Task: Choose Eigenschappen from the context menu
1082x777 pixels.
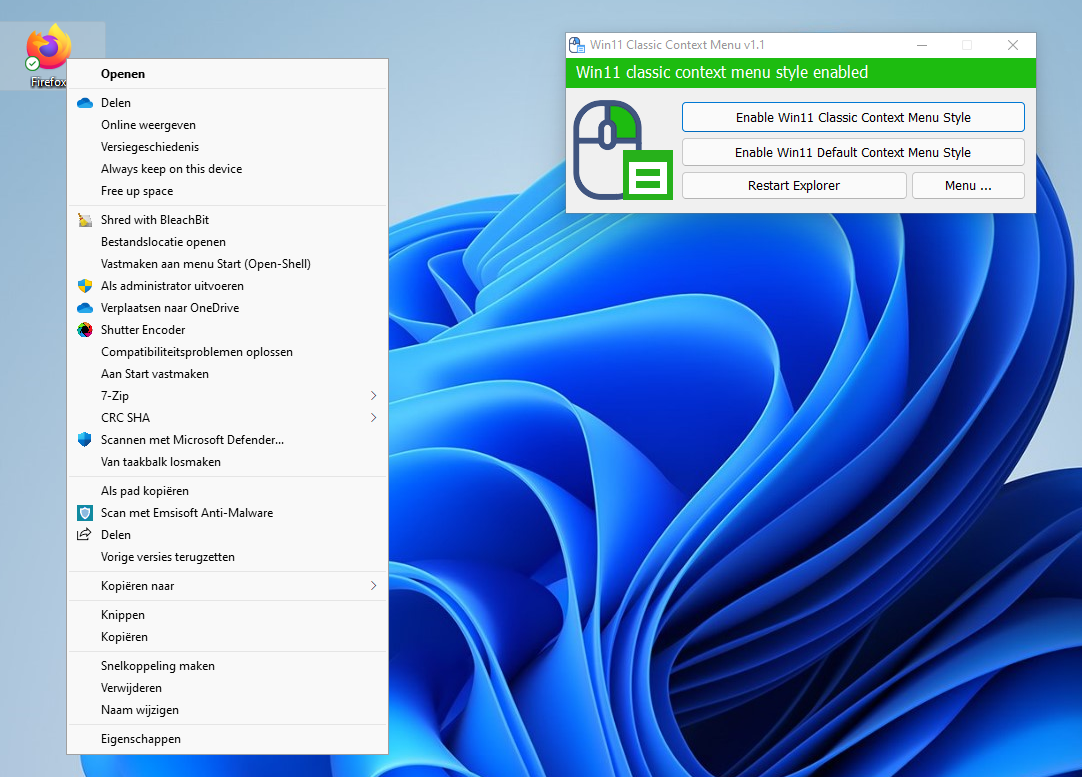Action: (141, 739)
